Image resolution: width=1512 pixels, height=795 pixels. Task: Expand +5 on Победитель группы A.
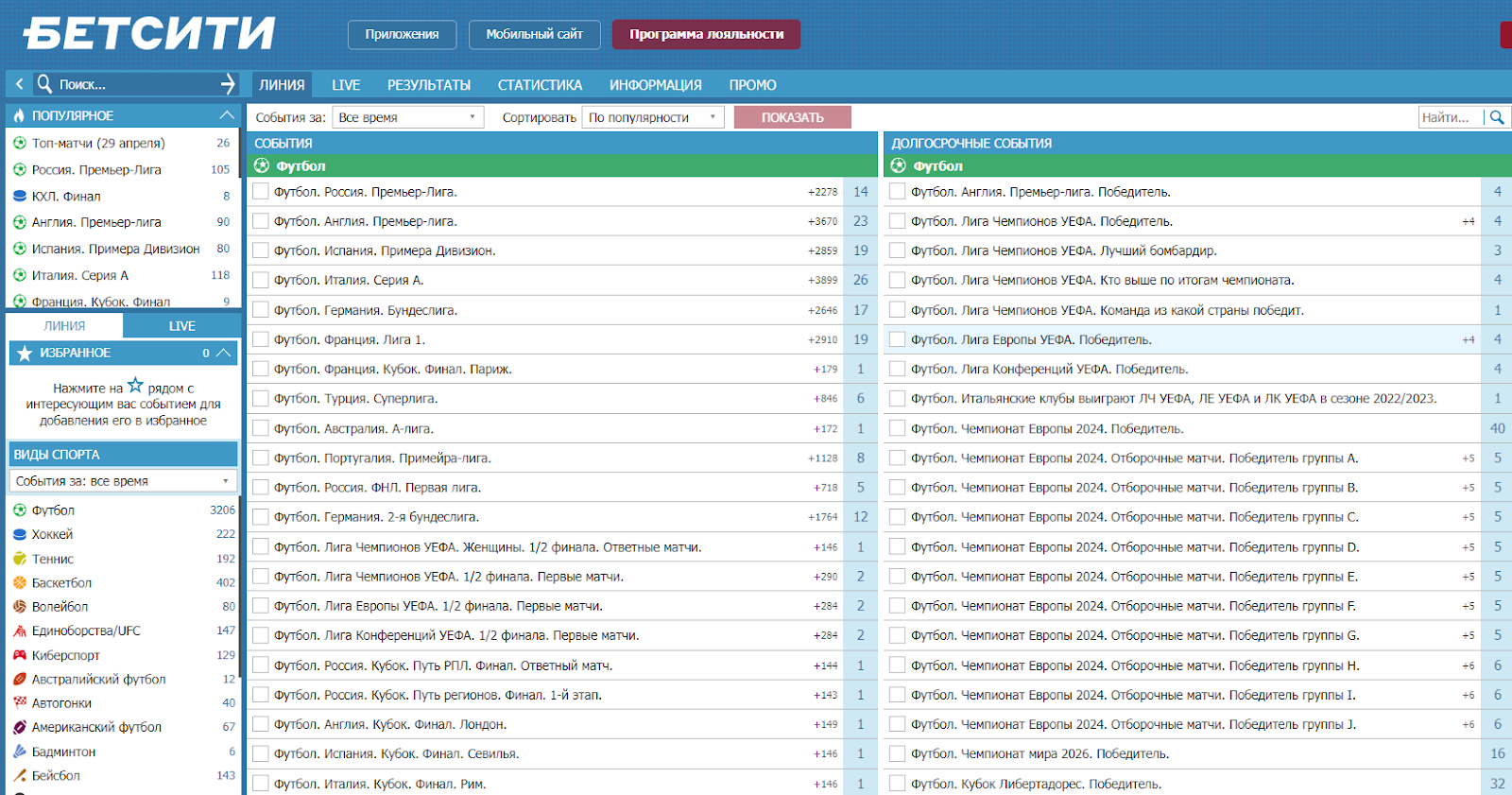click(x=1469, y=458)
